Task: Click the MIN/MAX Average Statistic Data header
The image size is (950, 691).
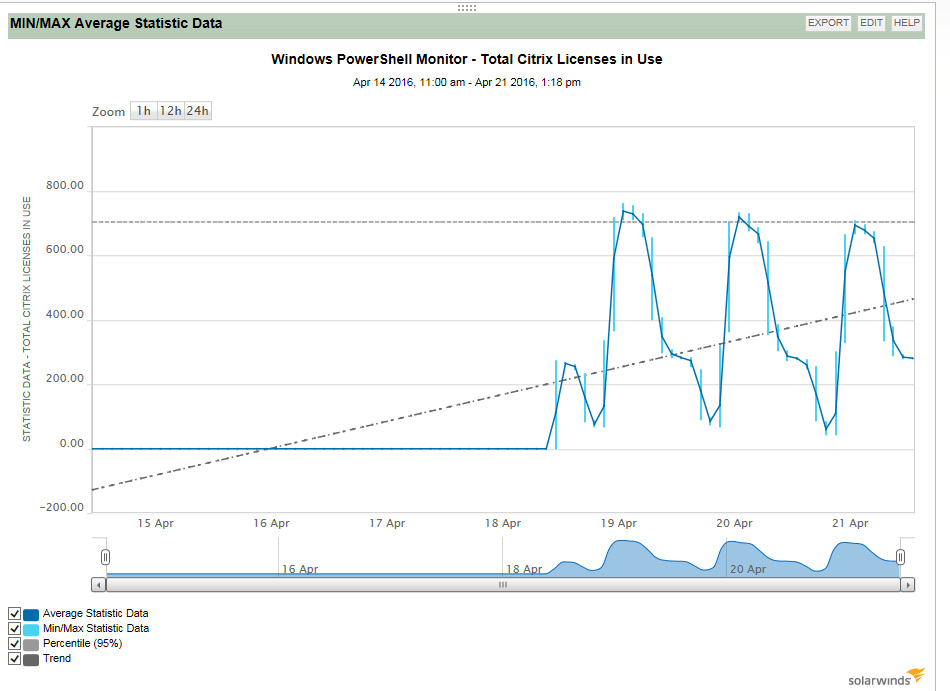Action: click(116, 24)
